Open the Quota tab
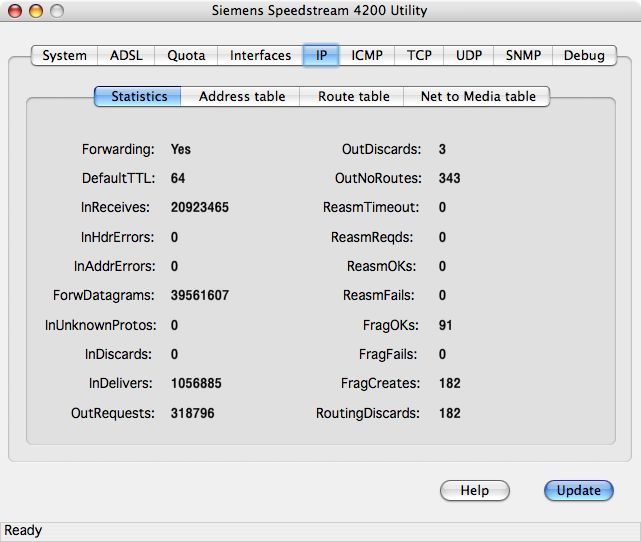Viewport: 641px width, 542px height. pos(186,55)
